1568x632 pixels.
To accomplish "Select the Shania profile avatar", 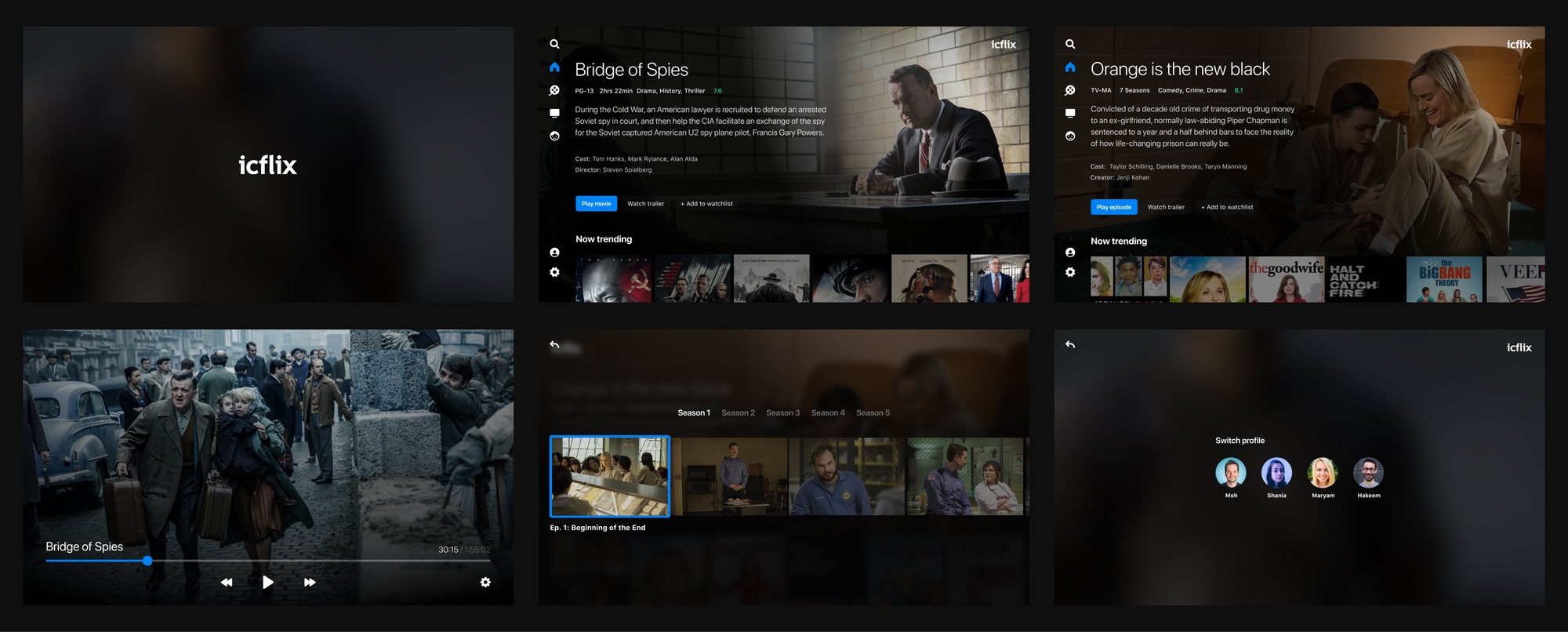I will tap(1276, 473).
